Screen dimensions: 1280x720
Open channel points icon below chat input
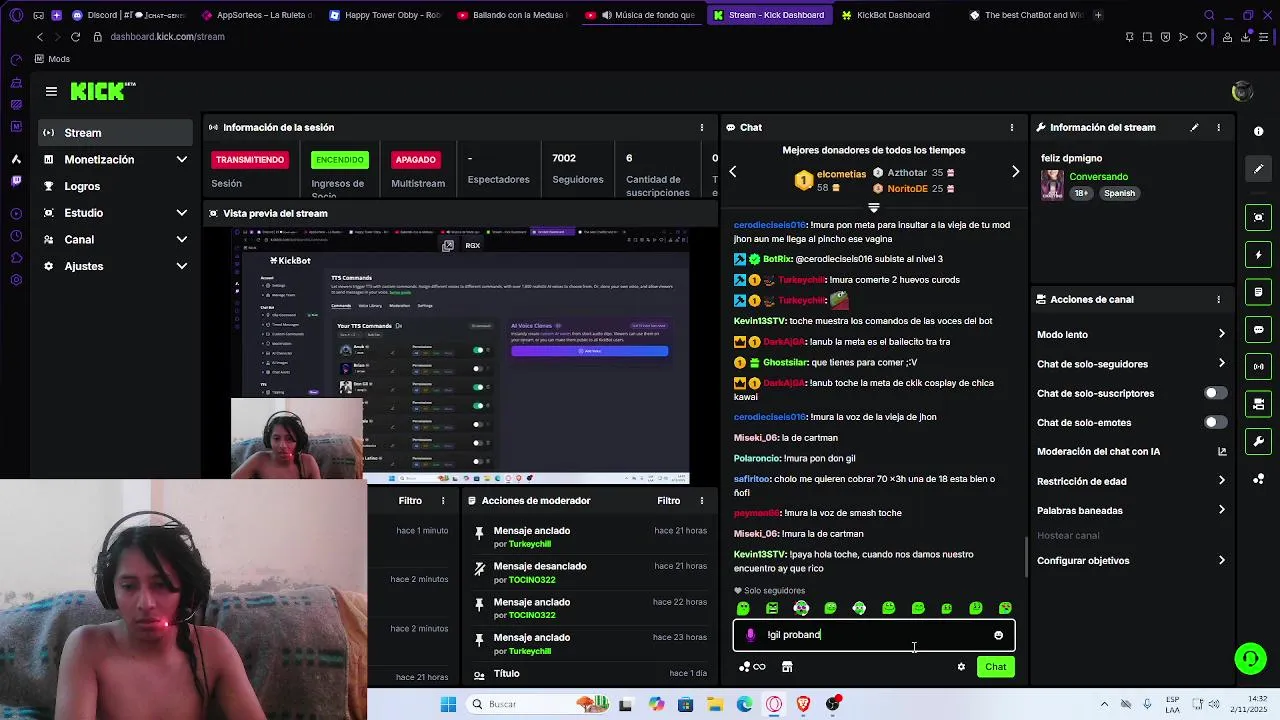[751, 667]
